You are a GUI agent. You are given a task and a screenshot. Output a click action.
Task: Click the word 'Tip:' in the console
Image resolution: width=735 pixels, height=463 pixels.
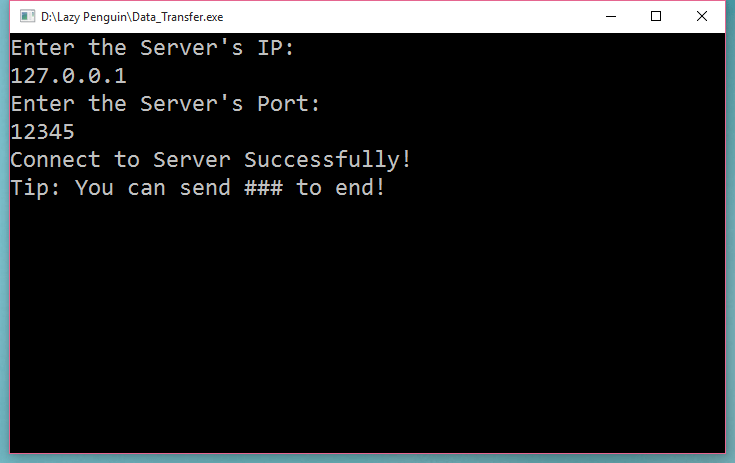point(36,188)
